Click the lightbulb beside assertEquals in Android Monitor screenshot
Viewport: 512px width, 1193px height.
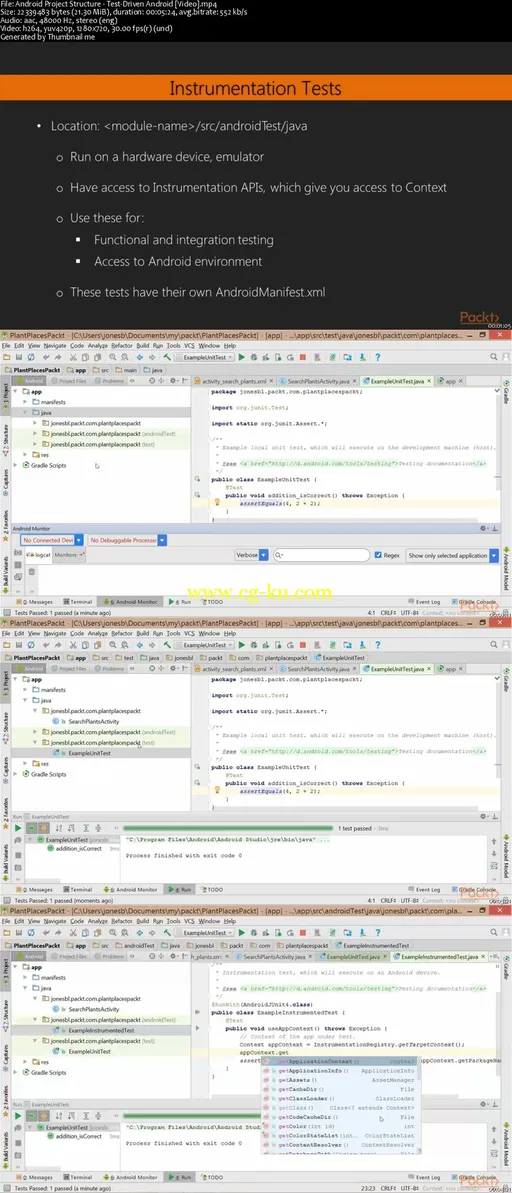pos(217,501)
